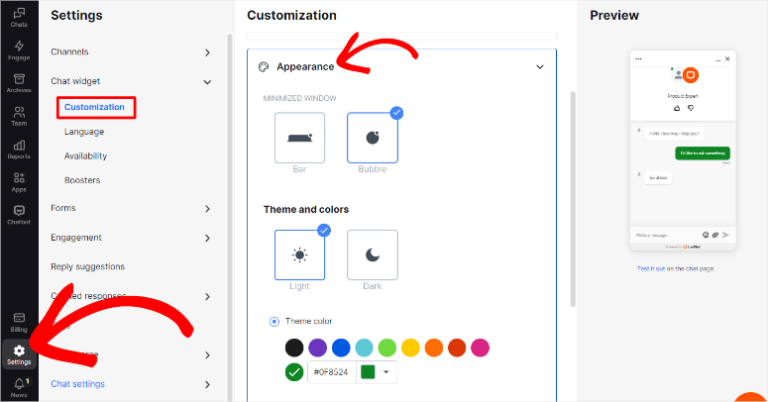Click the hex color code field
This screenshot has width=768, height=402.
331,373
